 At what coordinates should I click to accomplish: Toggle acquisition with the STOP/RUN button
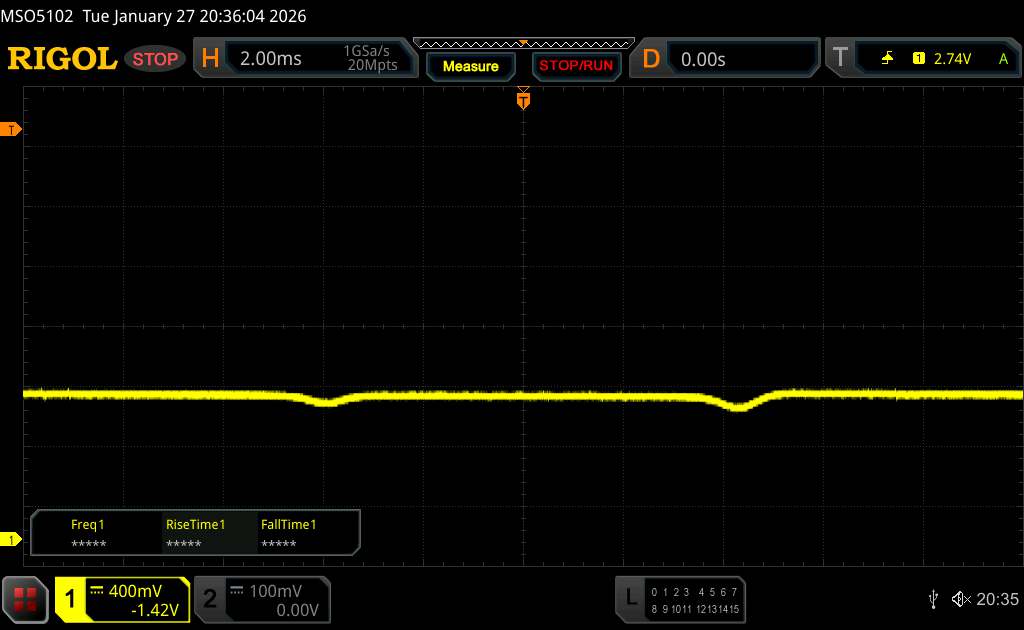[x=575, y=66]
